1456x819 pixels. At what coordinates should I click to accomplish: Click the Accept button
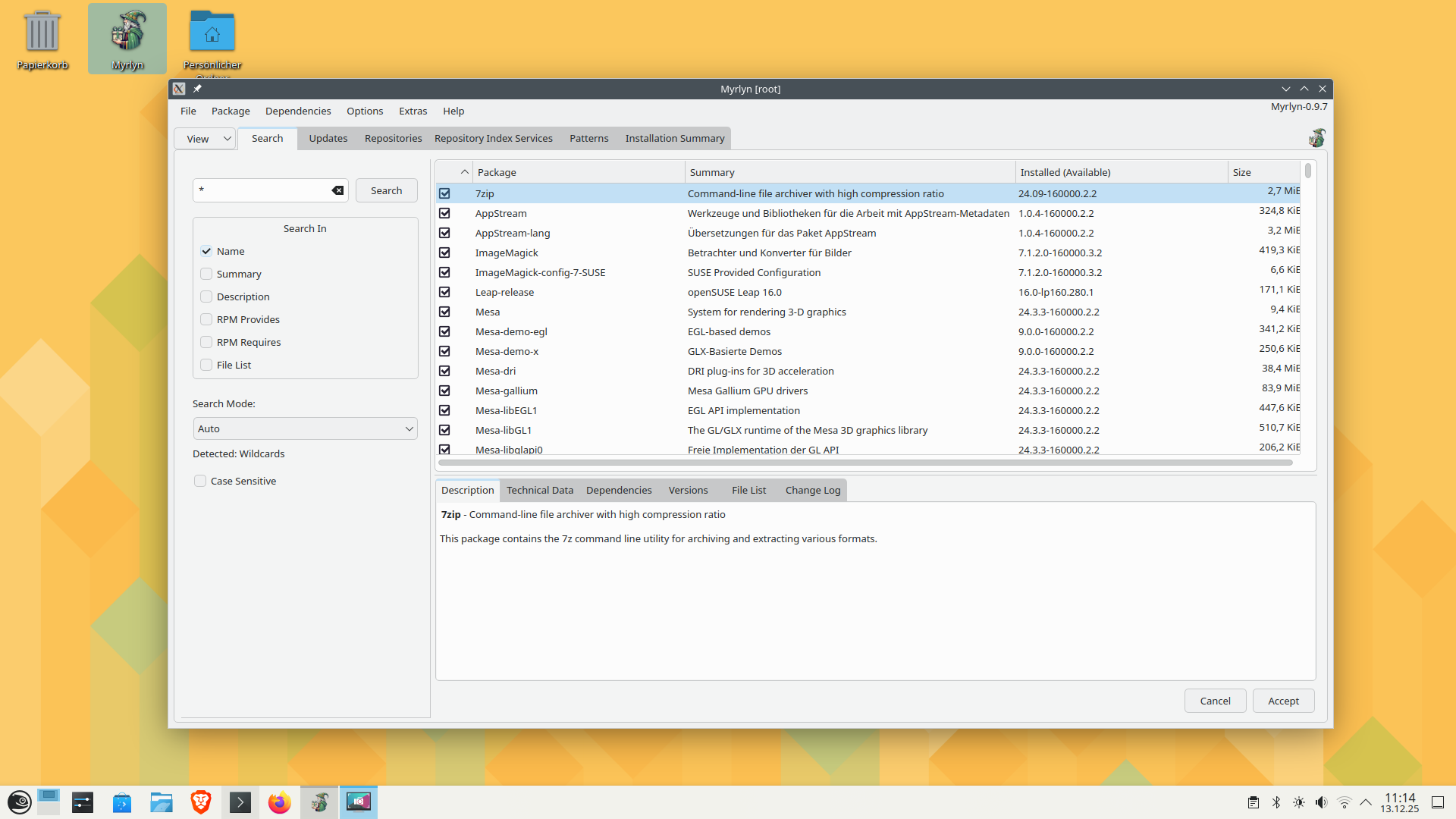1283,701
